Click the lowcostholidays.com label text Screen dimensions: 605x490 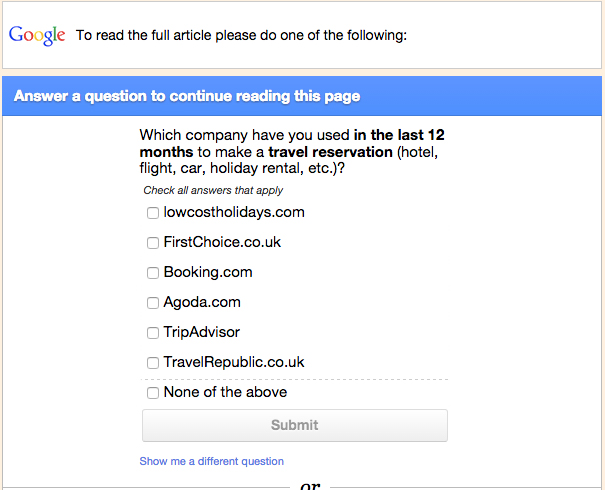point(234,212)
